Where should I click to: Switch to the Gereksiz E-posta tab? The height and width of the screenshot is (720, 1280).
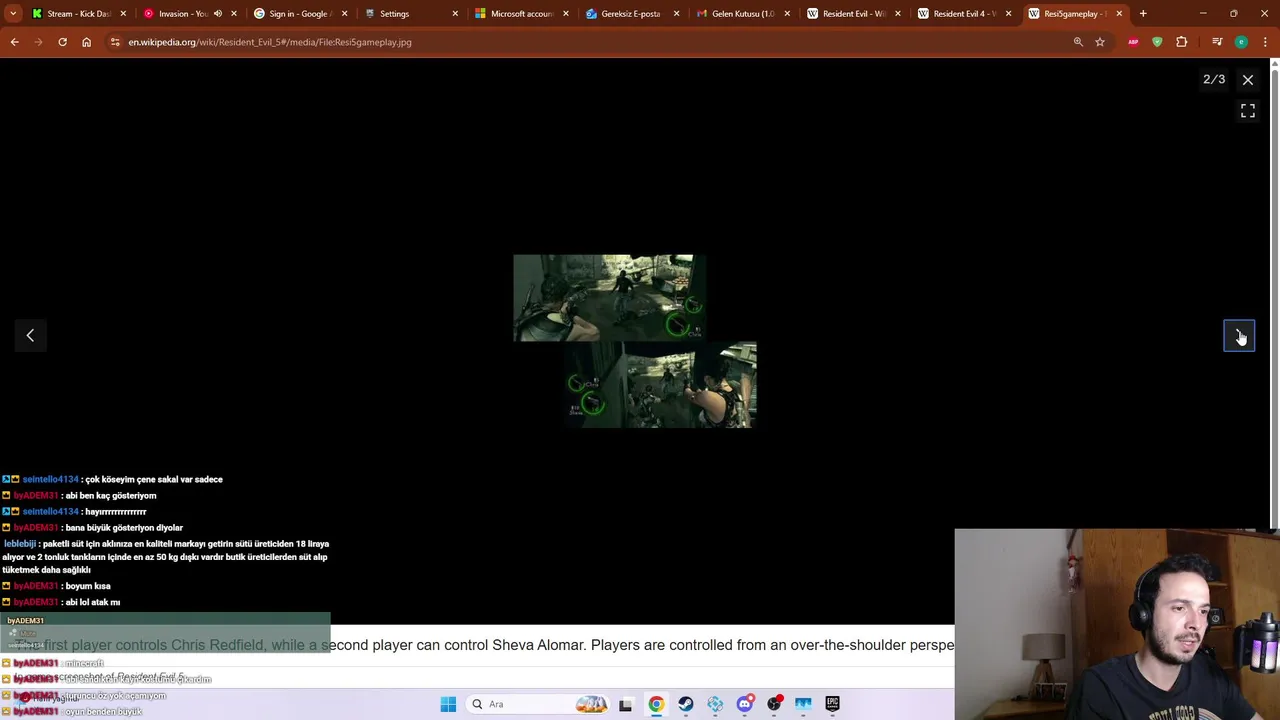pyautogui.click(x=630, y=14)
